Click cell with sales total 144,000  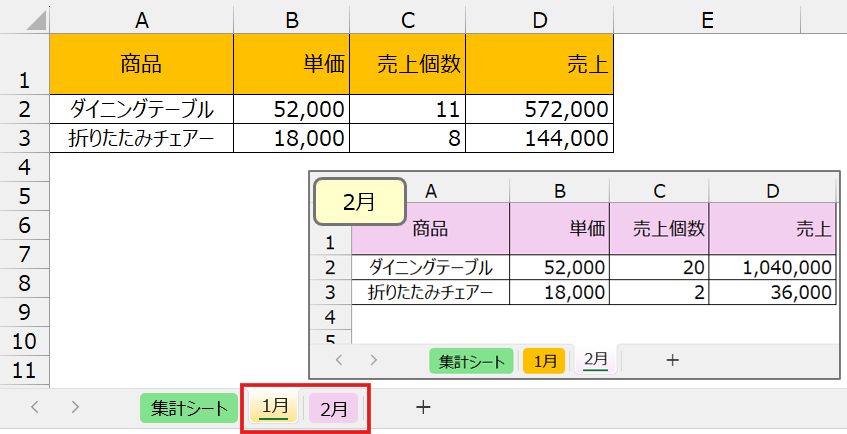click(539, 138)
